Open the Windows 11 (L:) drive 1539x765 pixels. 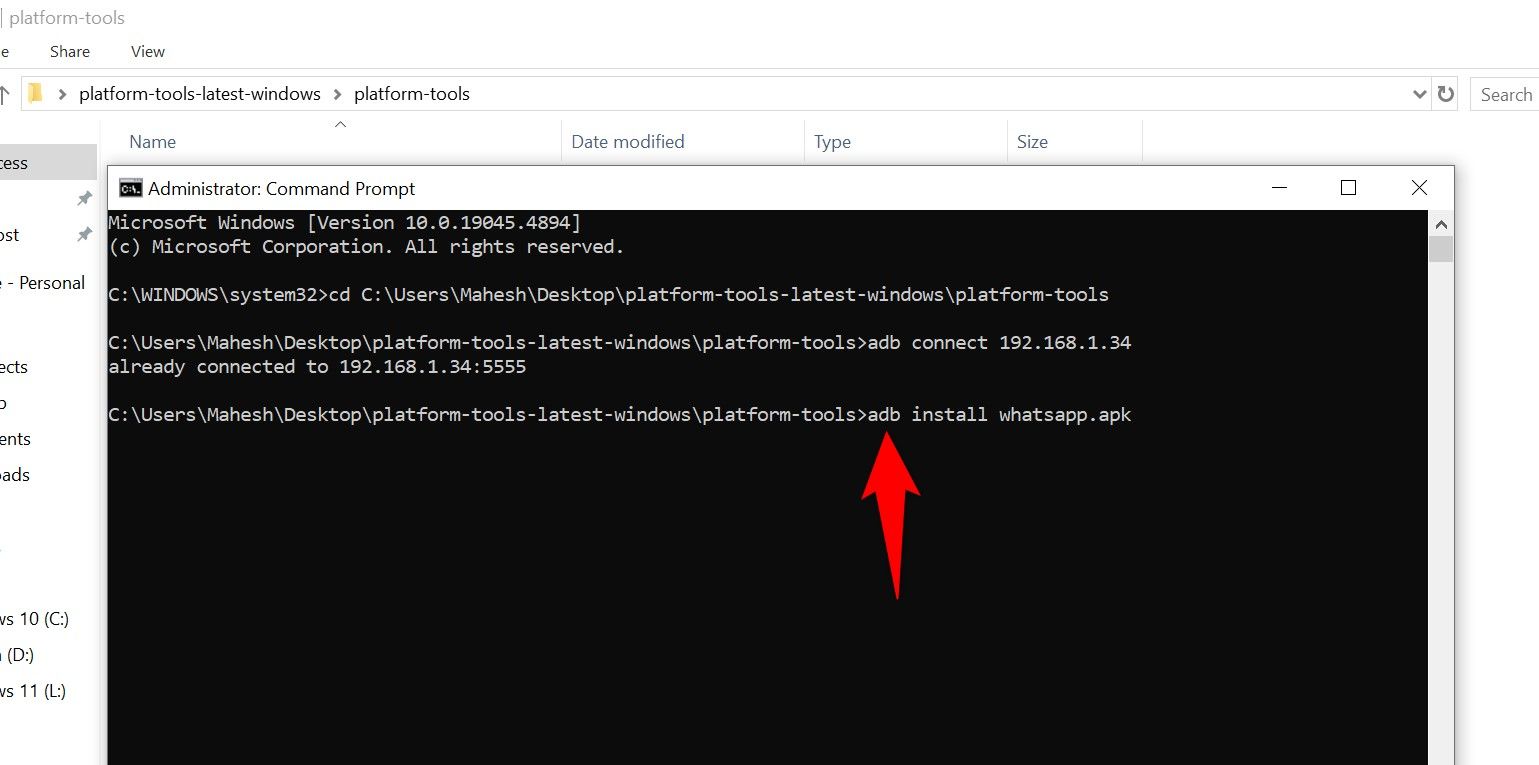point(35,690)
